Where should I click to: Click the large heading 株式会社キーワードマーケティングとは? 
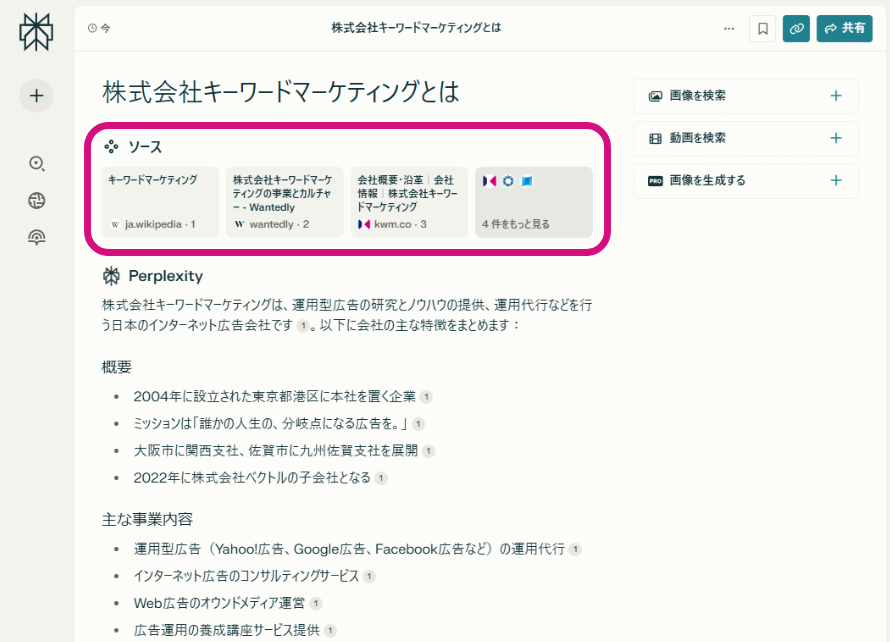tap(281, 92)
